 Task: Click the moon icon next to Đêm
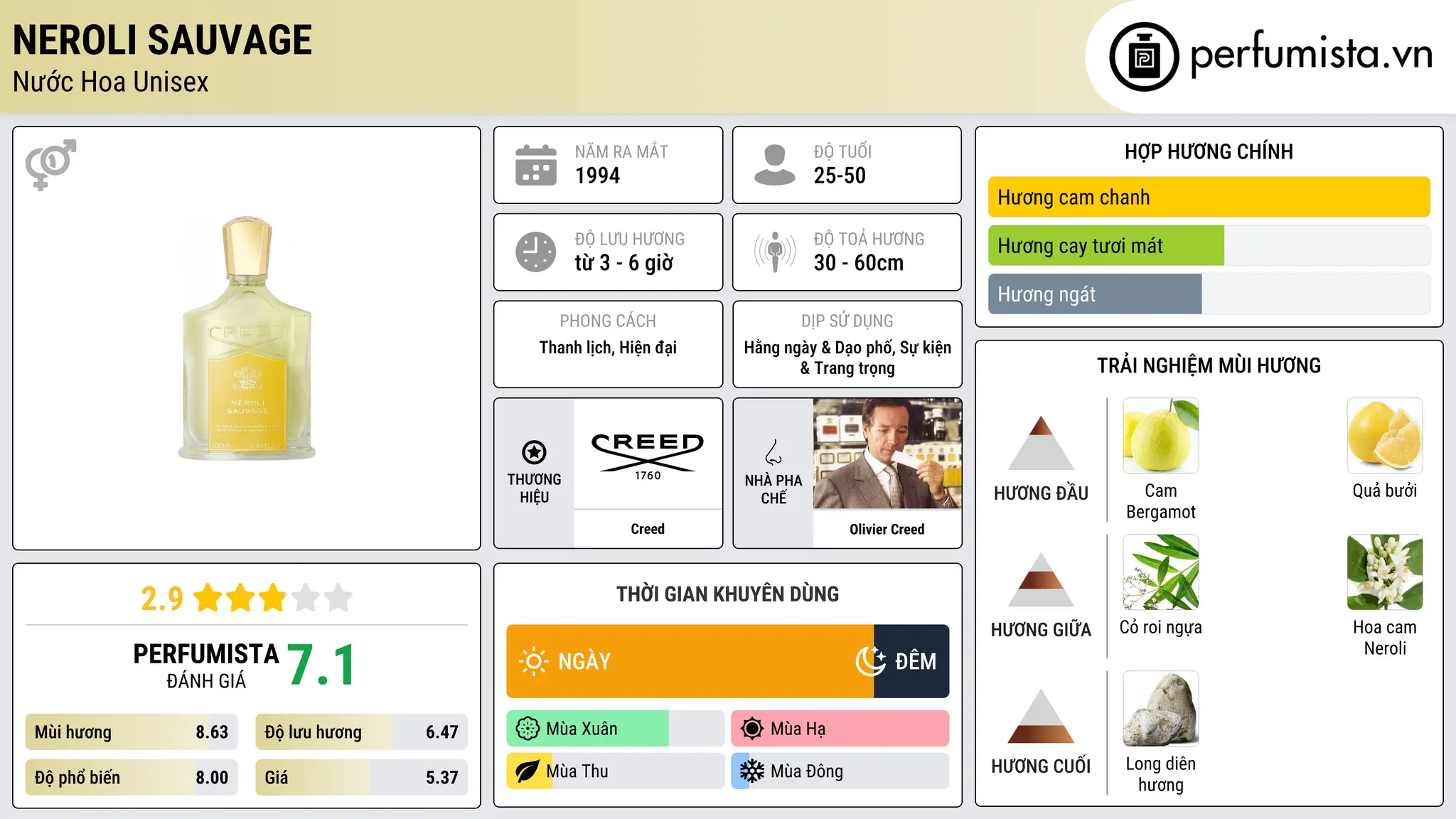871,661
